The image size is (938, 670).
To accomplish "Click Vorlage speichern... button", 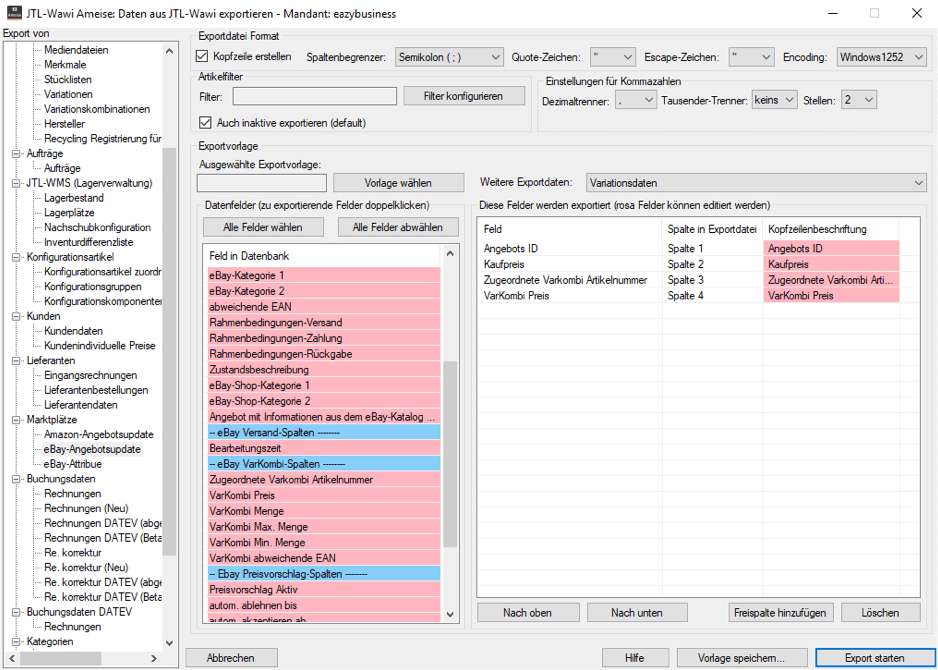I will (742, 657).
